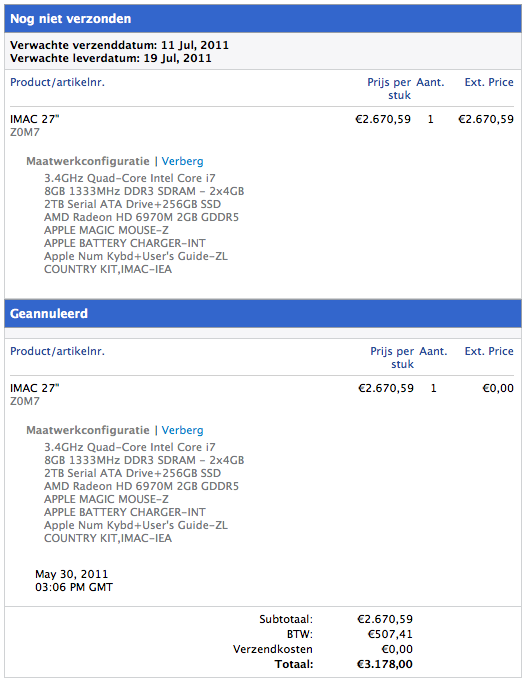The height and width of the screenshot is (681, 525).
Task: Click the Aant. header in the Geannuleerd table
Action: click(x=433, y=351)
